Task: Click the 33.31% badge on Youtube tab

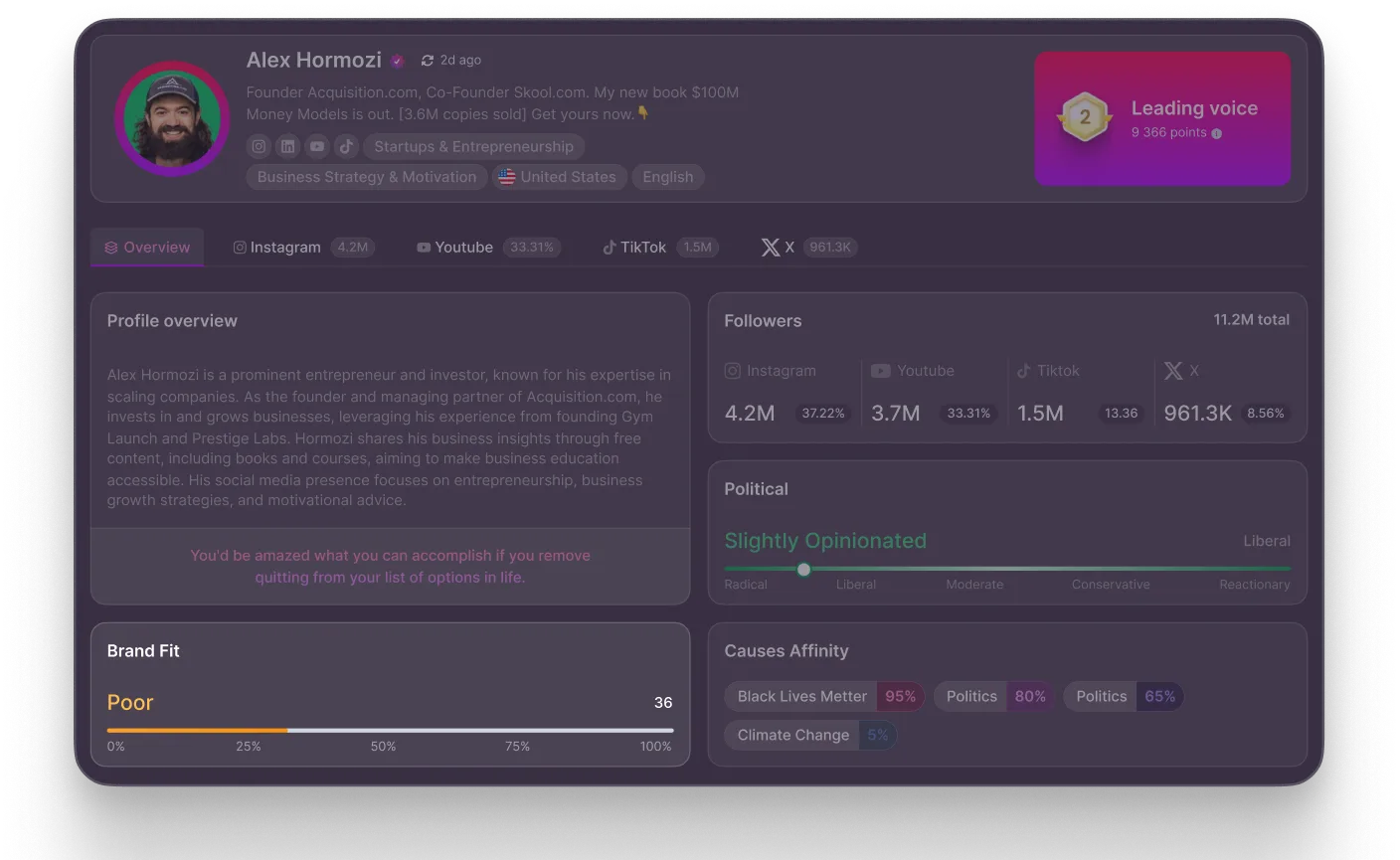Action: click(532, 248)
